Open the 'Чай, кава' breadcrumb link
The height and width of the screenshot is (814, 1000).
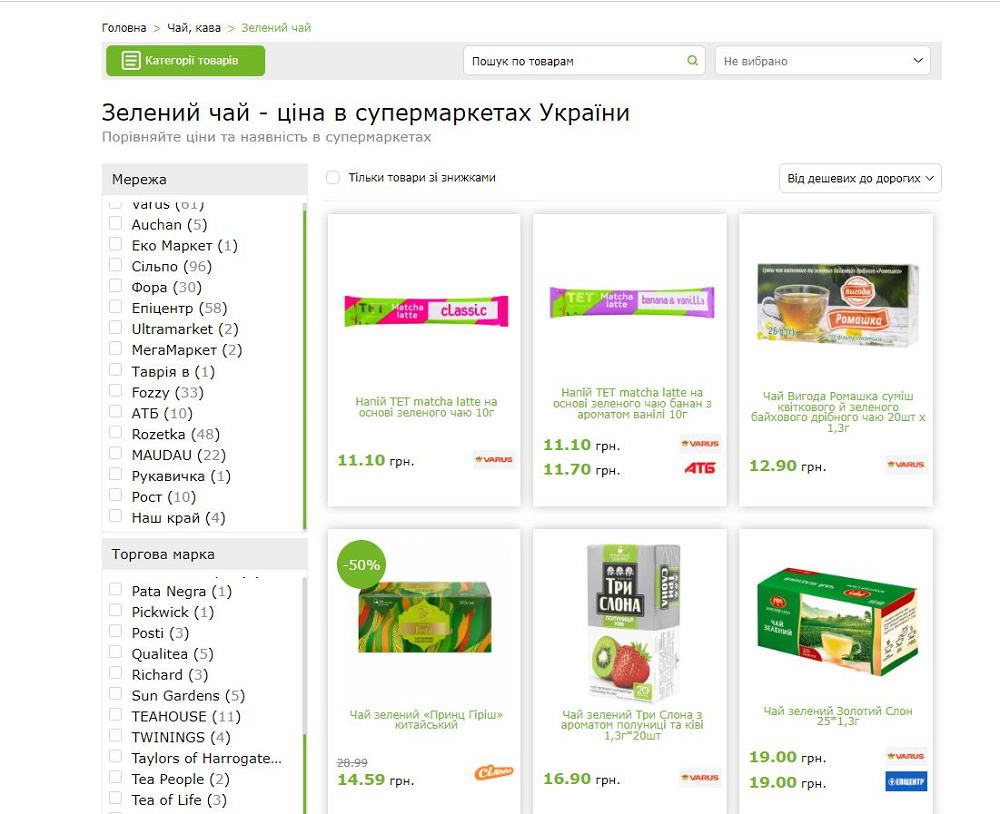click(x=194, y=28)
